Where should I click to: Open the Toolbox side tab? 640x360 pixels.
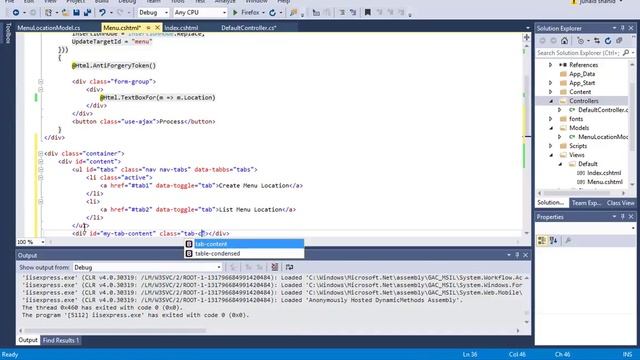[8, 33]
